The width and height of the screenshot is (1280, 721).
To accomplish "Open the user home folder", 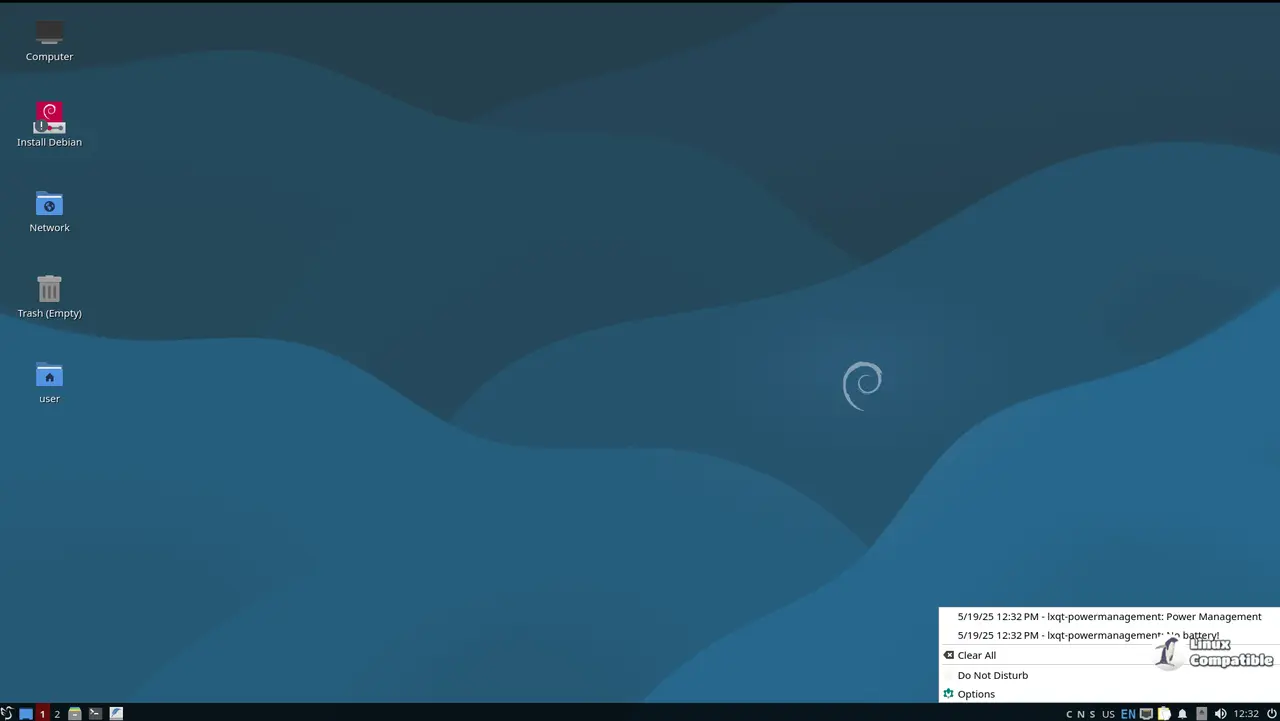I will [49, 377].
